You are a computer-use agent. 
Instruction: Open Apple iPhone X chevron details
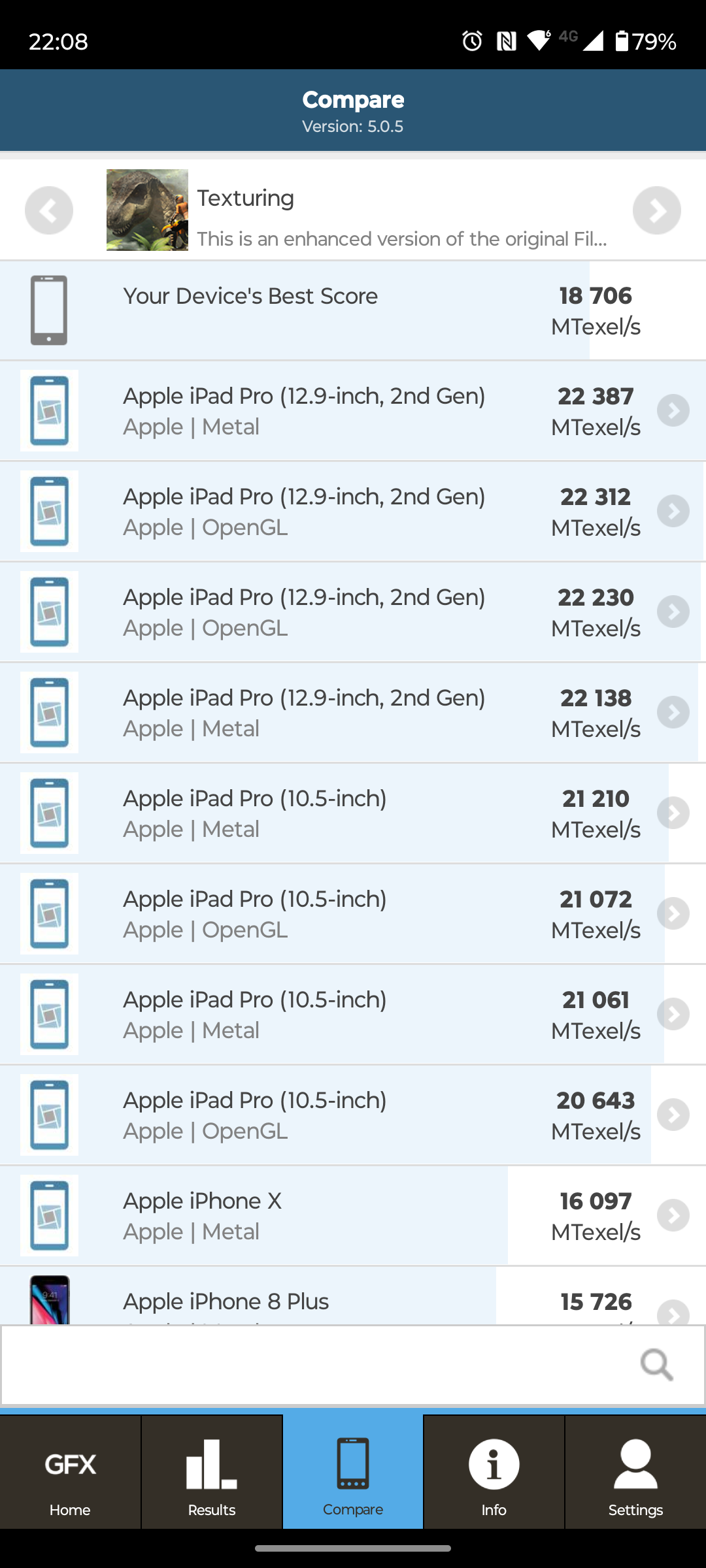(673, 1216)
